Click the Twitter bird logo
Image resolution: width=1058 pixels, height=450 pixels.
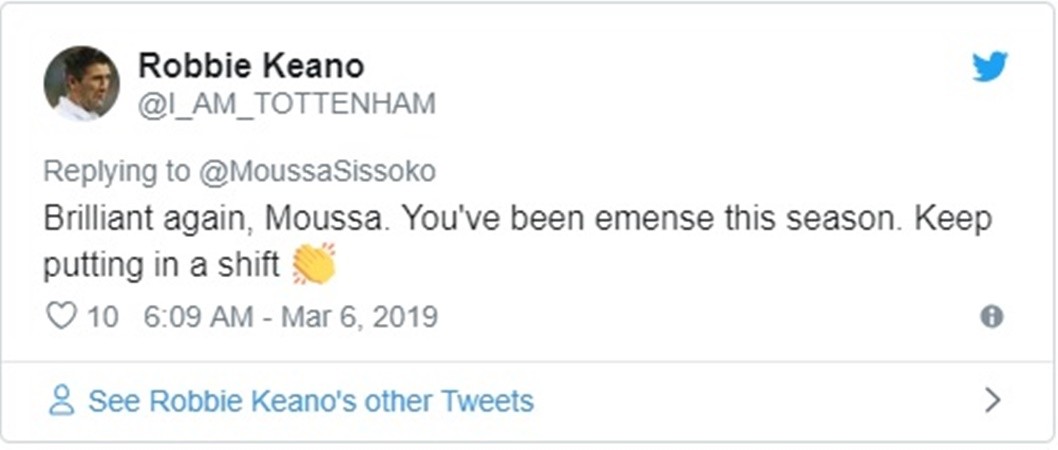coord(990,67)
